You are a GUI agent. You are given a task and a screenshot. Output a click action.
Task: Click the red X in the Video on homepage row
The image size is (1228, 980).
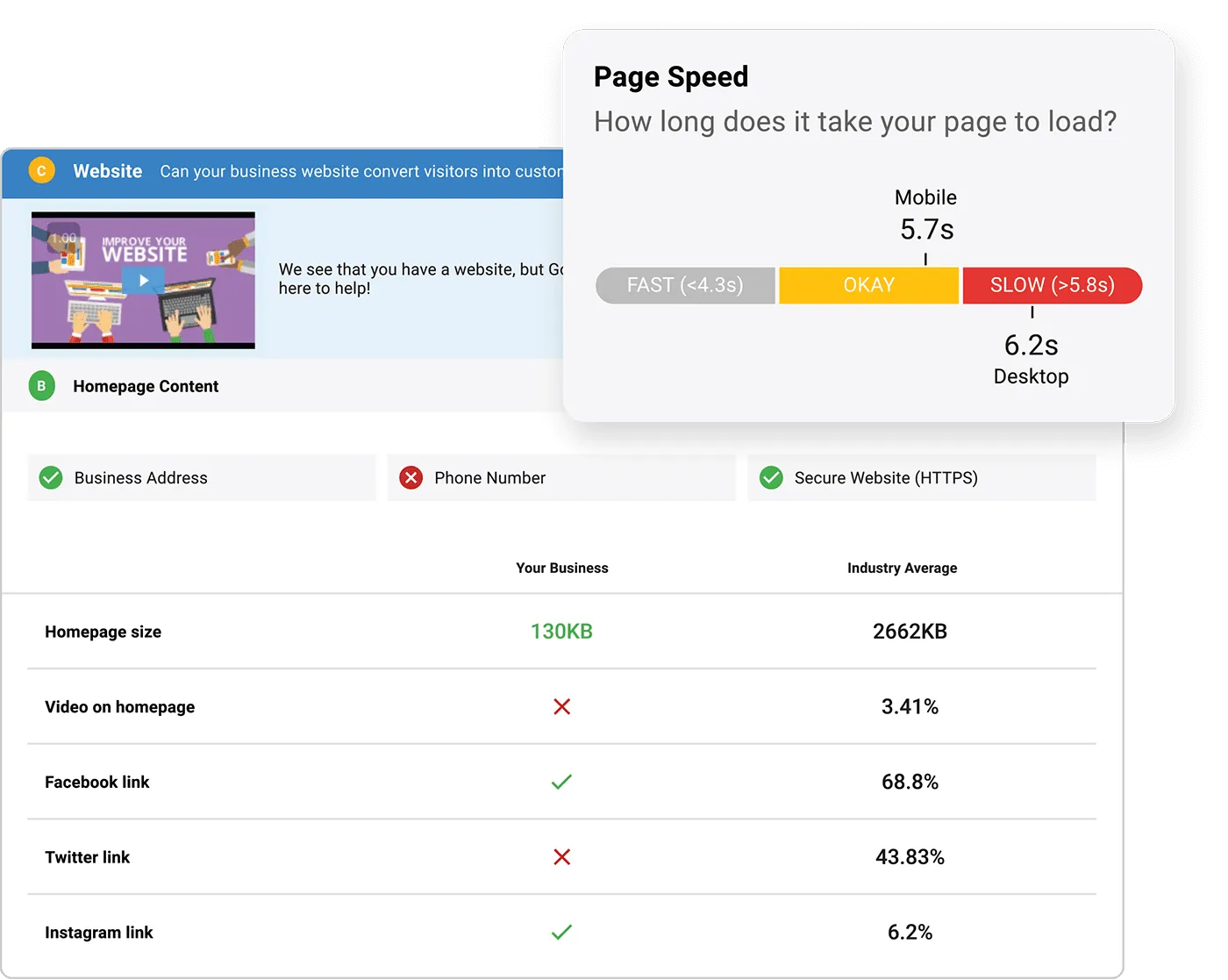pyautogui.click(x=561, y=706)
